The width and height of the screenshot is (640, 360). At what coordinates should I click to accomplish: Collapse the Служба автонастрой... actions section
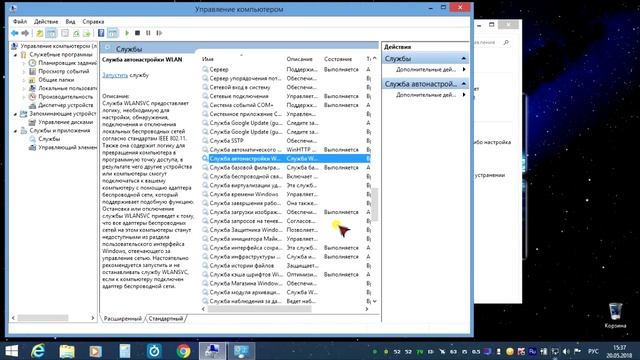point(464,84)
